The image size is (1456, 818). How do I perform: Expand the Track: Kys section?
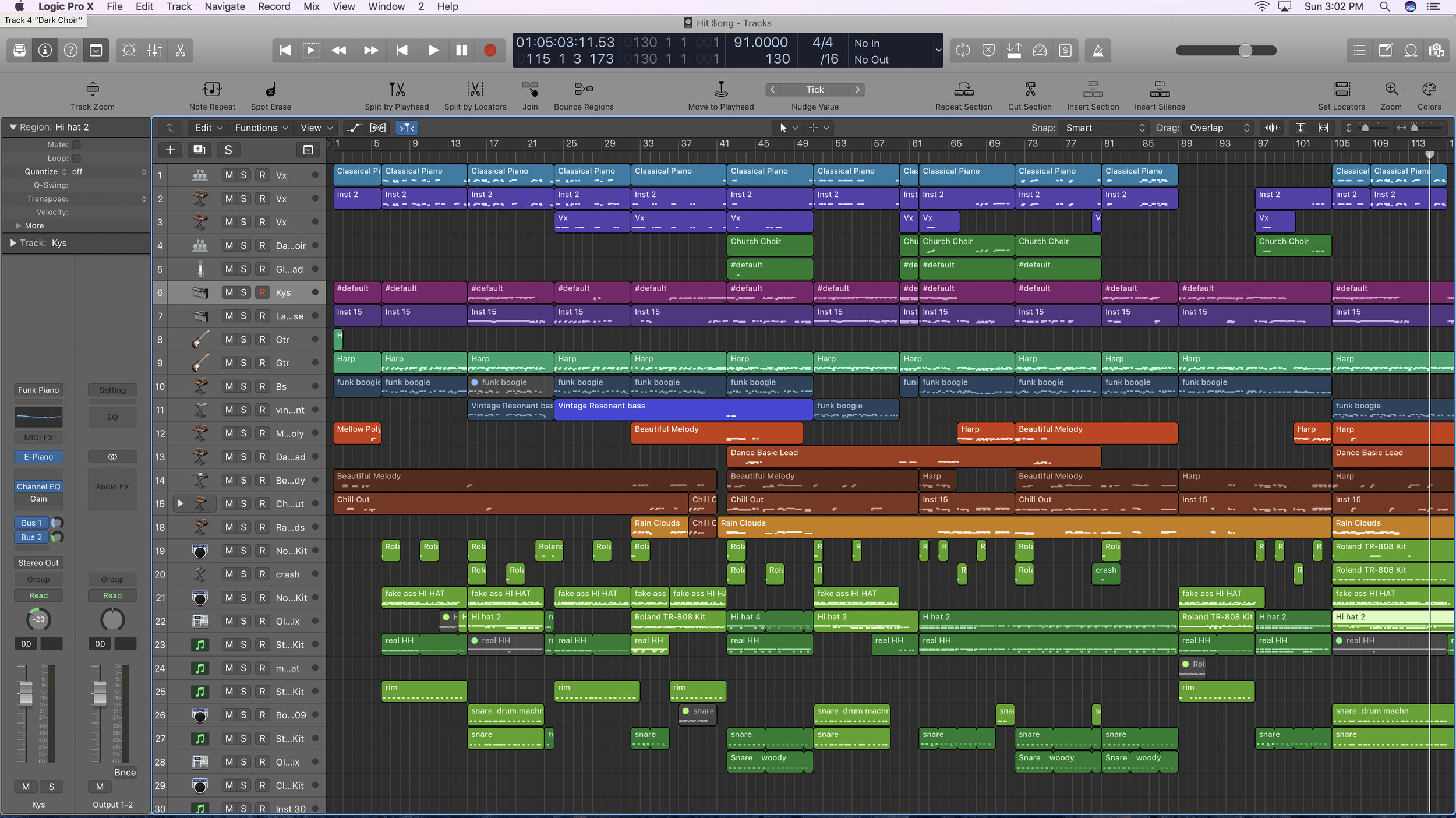point(12,243)
